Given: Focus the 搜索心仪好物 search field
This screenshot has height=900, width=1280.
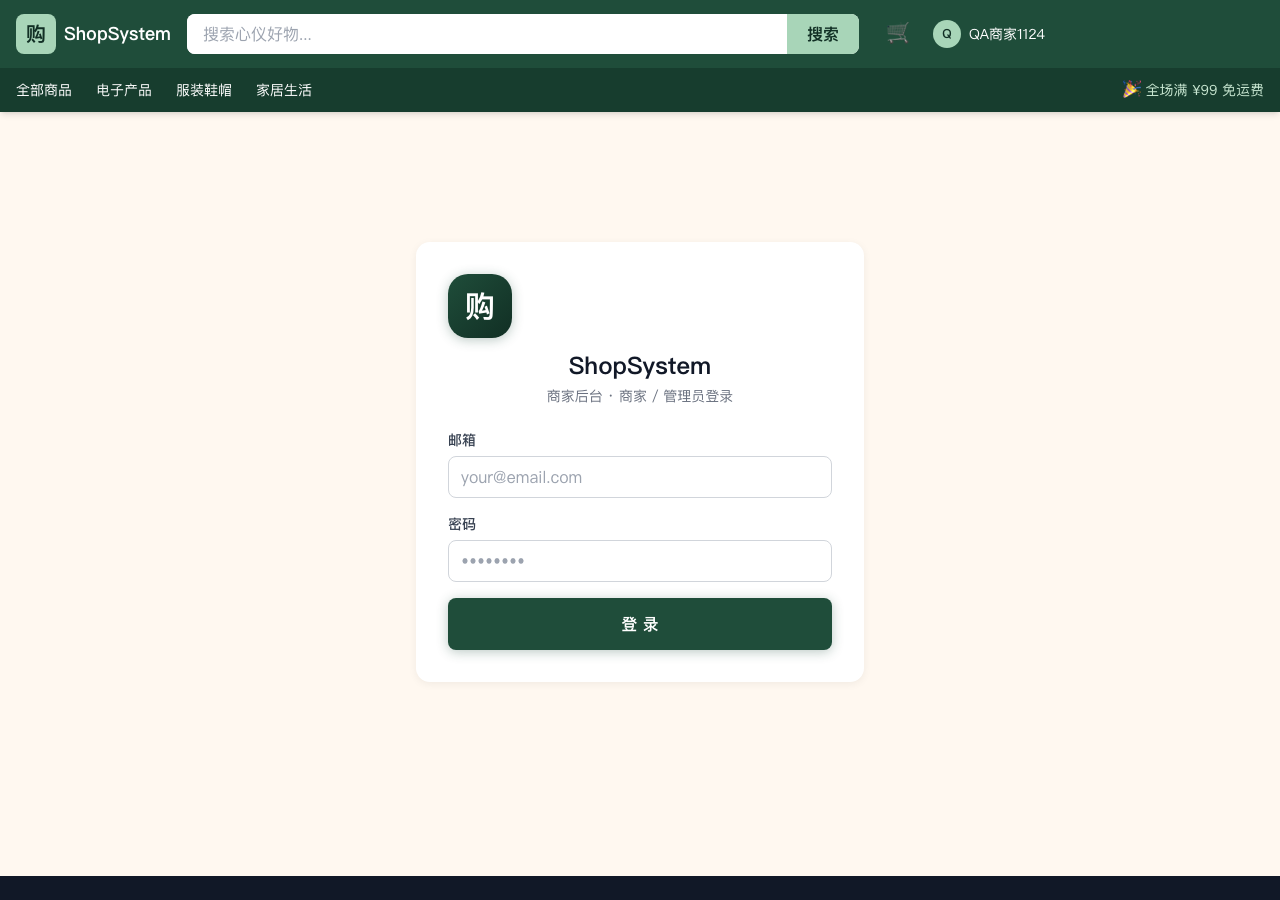Looking at the screenshot, I should [x=487, y=34].
